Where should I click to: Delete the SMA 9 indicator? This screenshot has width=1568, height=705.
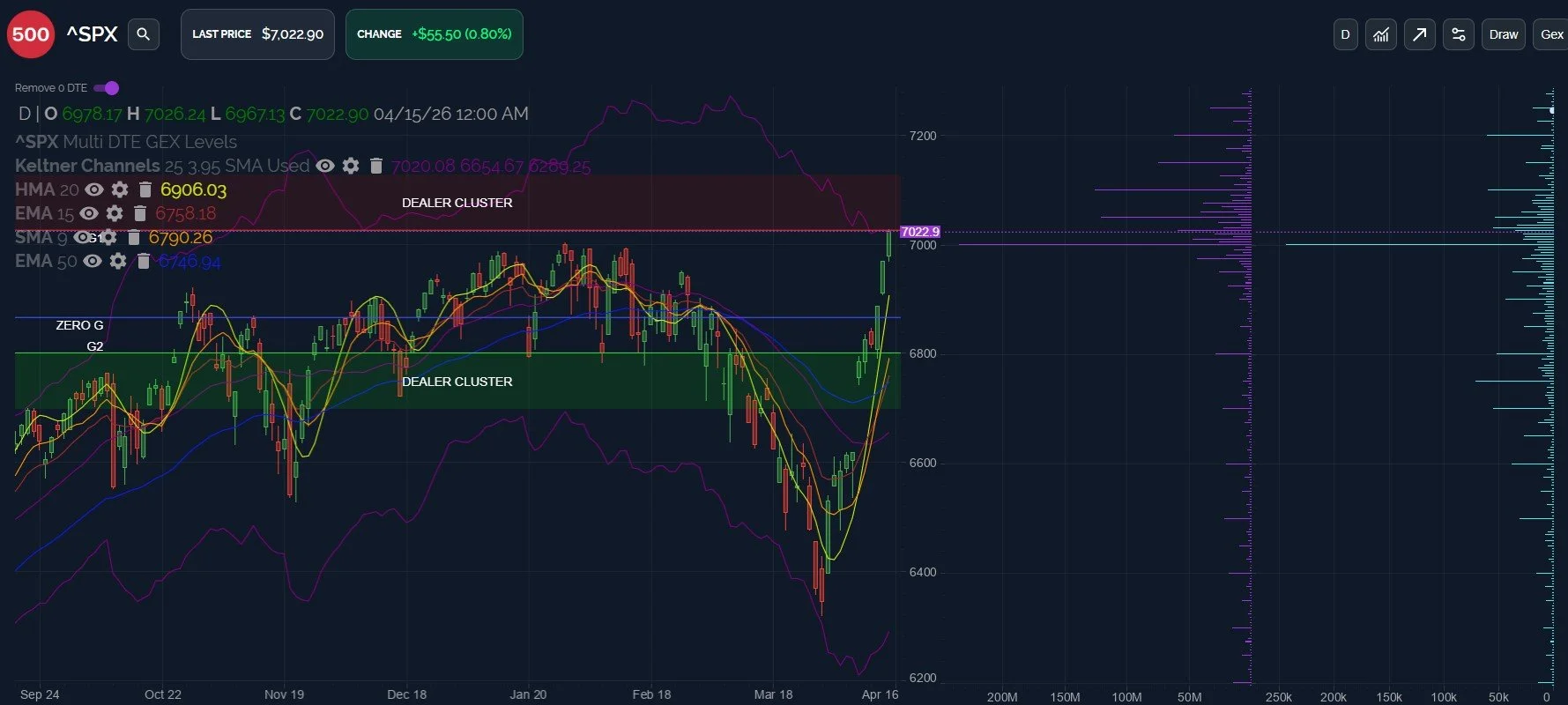point(134,237)
